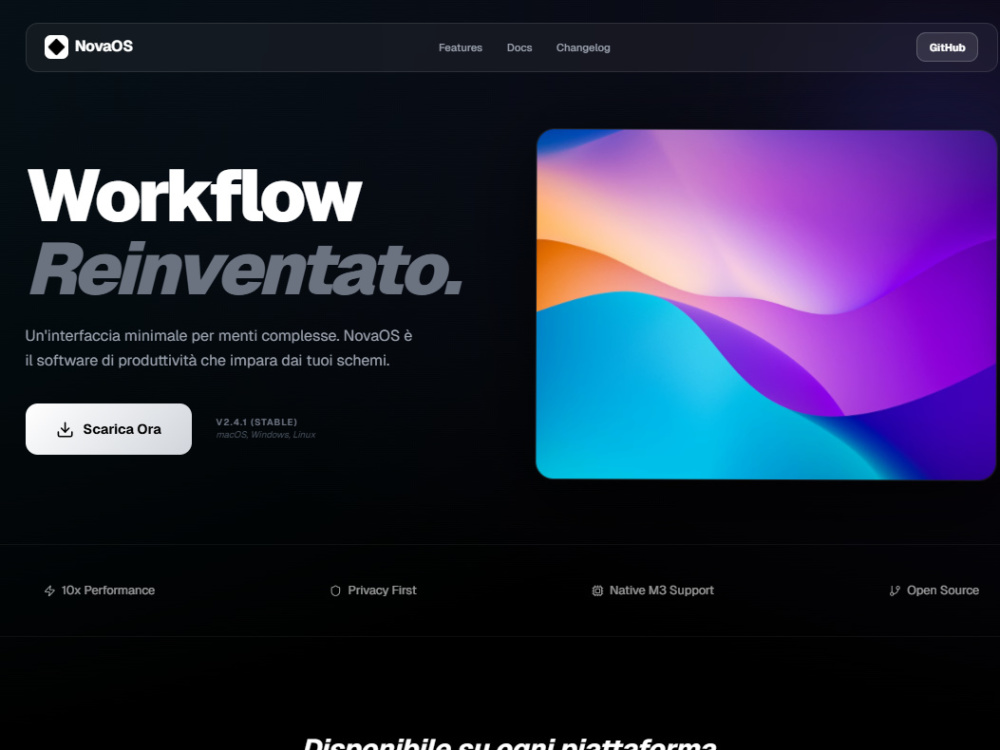
Task: Click the shield icon beside Privacy First
Action: pyautogui.click(x=335, y=591)
